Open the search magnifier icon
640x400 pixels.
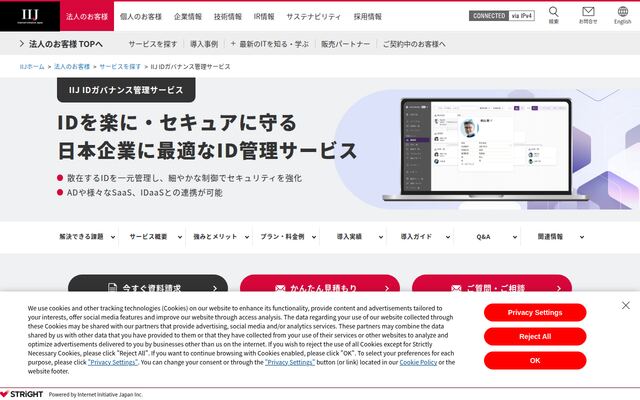(553, 16)
